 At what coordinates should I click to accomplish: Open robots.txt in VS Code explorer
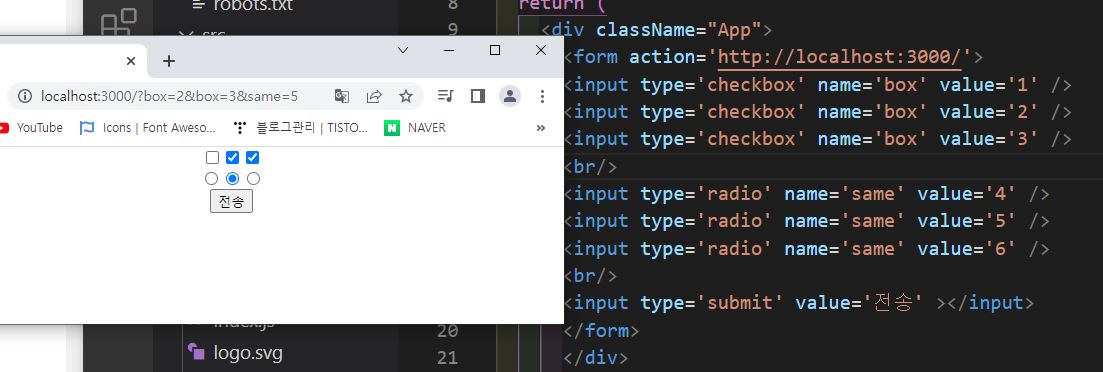tap(243, 6)
